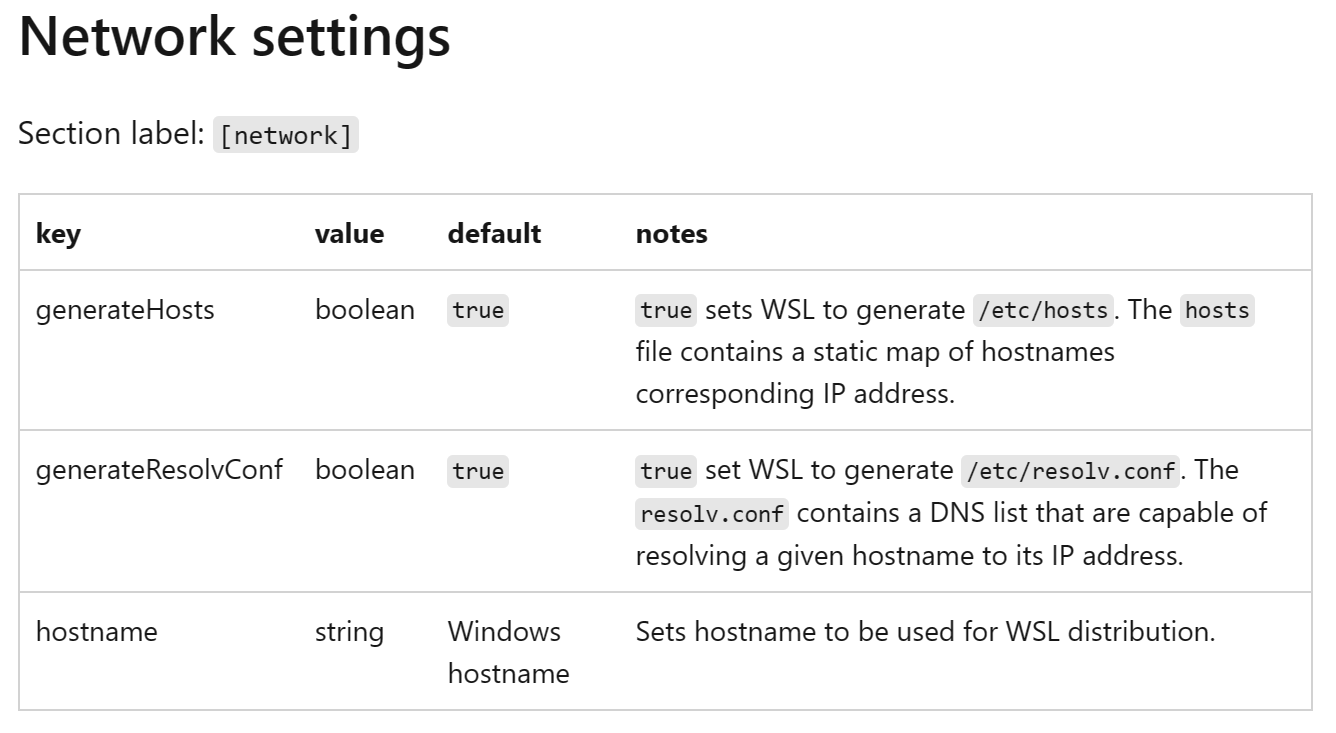Click the "default" column header
The width and height of the screenshot is (1336, 733).
(494, 234)
